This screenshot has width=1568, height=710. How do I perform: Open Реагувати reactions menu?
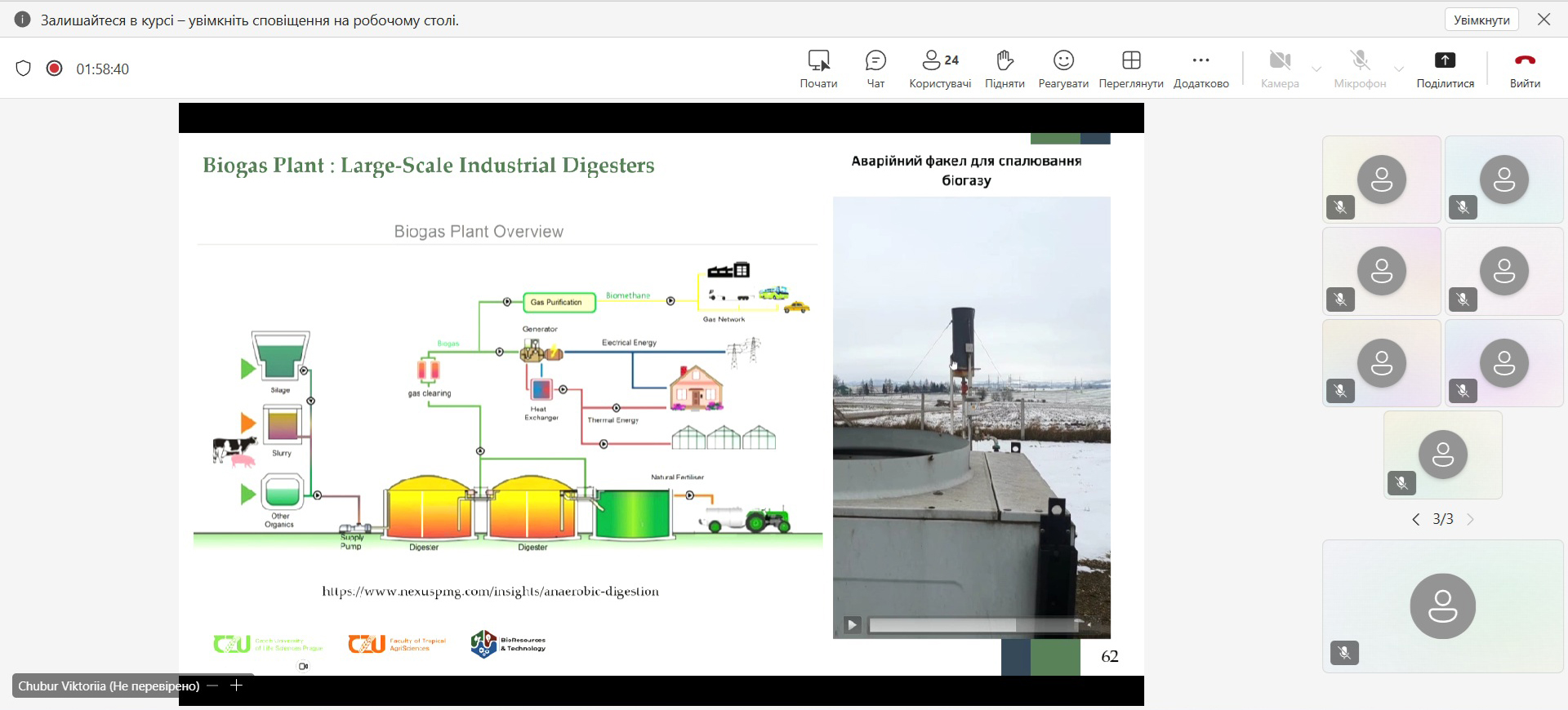[1063, 69]
